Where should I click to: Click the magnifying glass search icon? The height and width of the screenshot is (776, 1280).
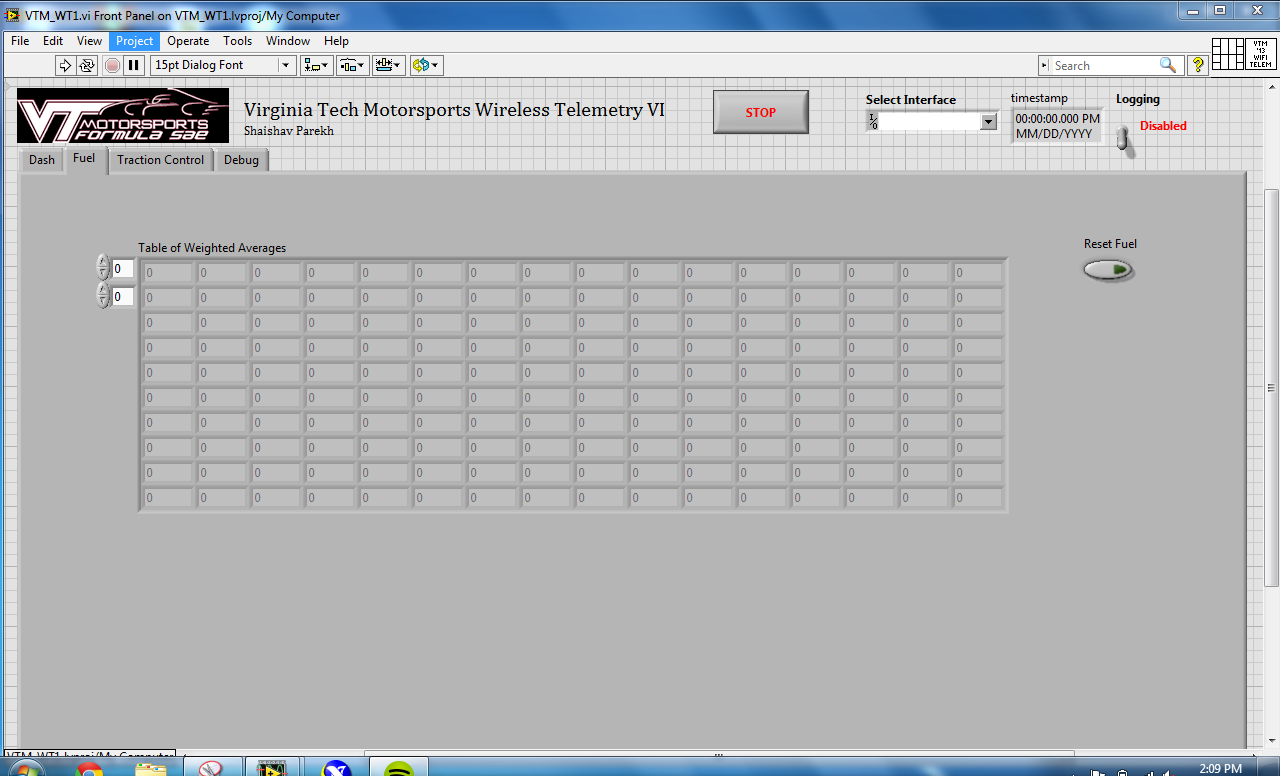[1168, 65]
